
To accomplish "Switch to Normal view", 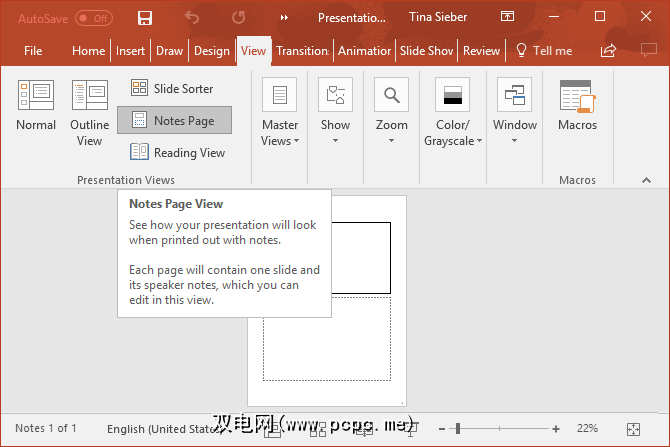I will 36,106.
